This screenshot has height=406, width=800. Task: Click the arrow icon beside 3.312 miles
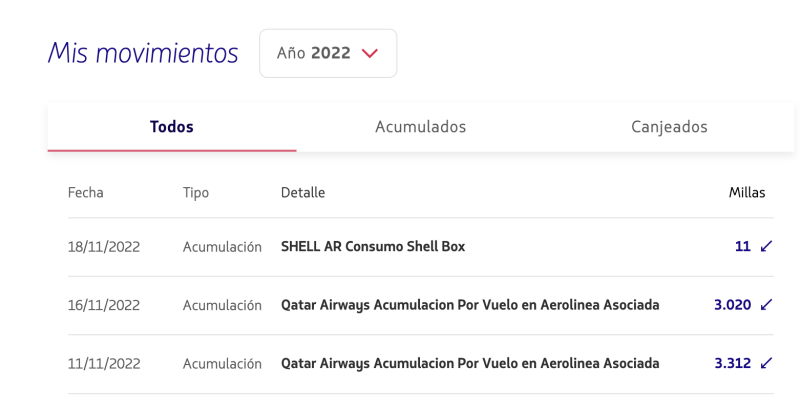[766, 363]
